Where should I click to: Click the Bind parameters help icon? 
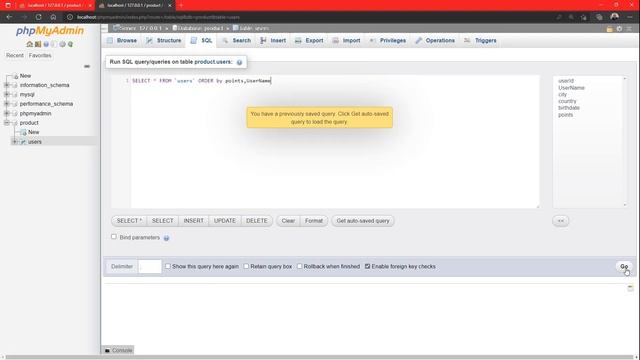tap(166, 238)
